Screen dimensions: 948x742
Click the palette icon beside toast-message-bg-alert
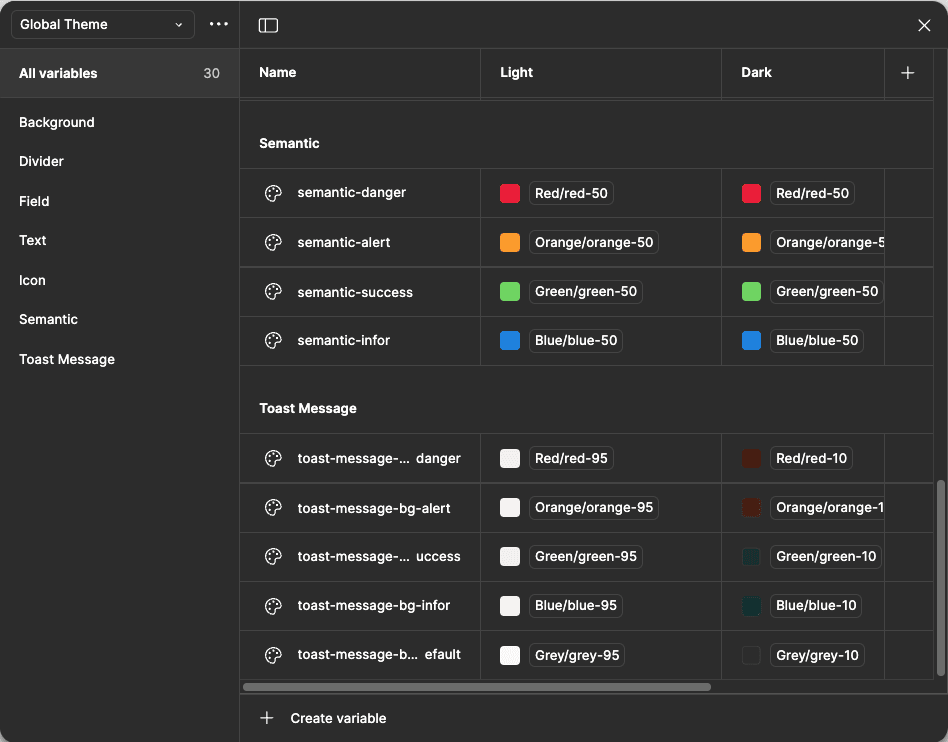[273, 507]
